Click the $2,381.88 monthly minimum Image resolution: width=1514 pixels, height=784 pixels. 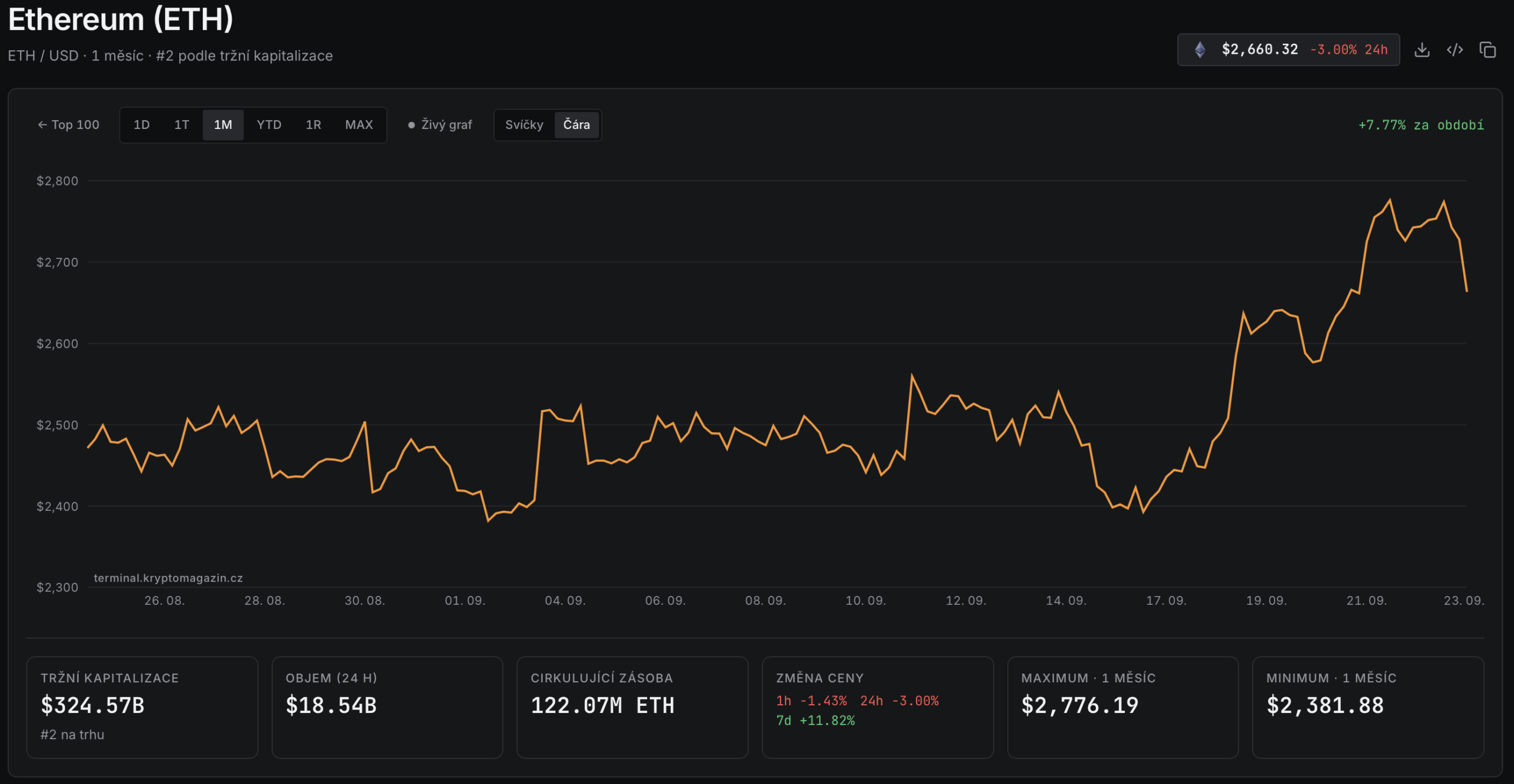1325,705
